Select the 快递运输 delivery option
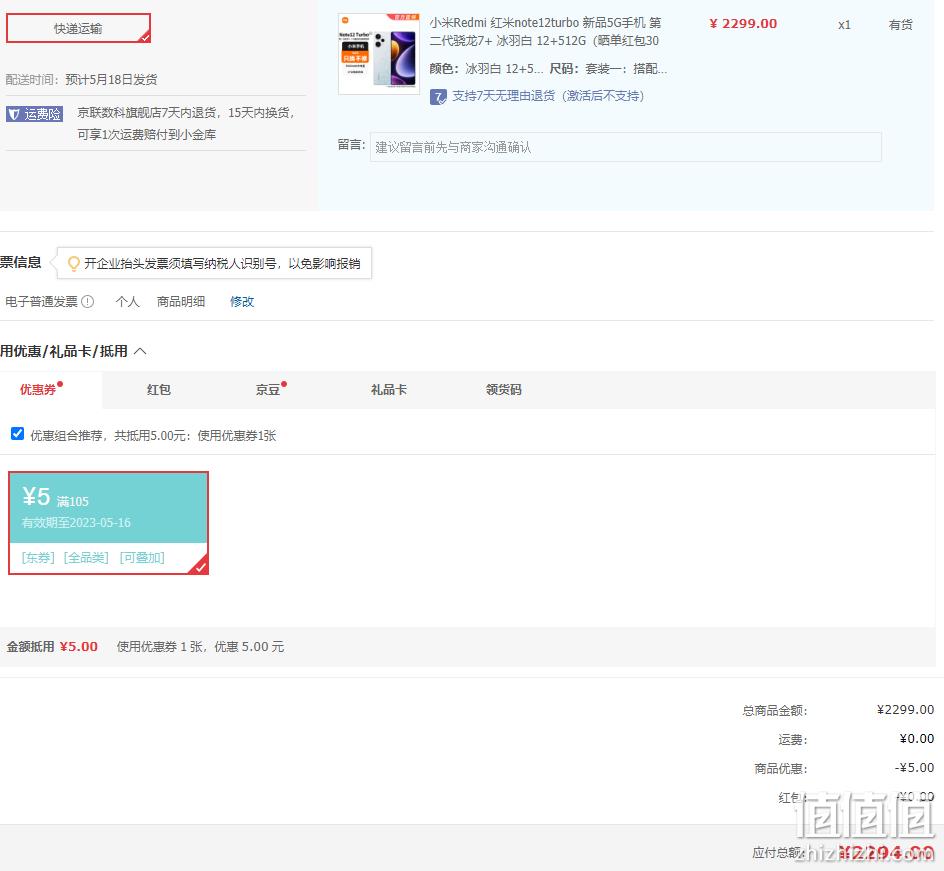Image resolution: width=944 pixels, height=871 pixels. 78,28
